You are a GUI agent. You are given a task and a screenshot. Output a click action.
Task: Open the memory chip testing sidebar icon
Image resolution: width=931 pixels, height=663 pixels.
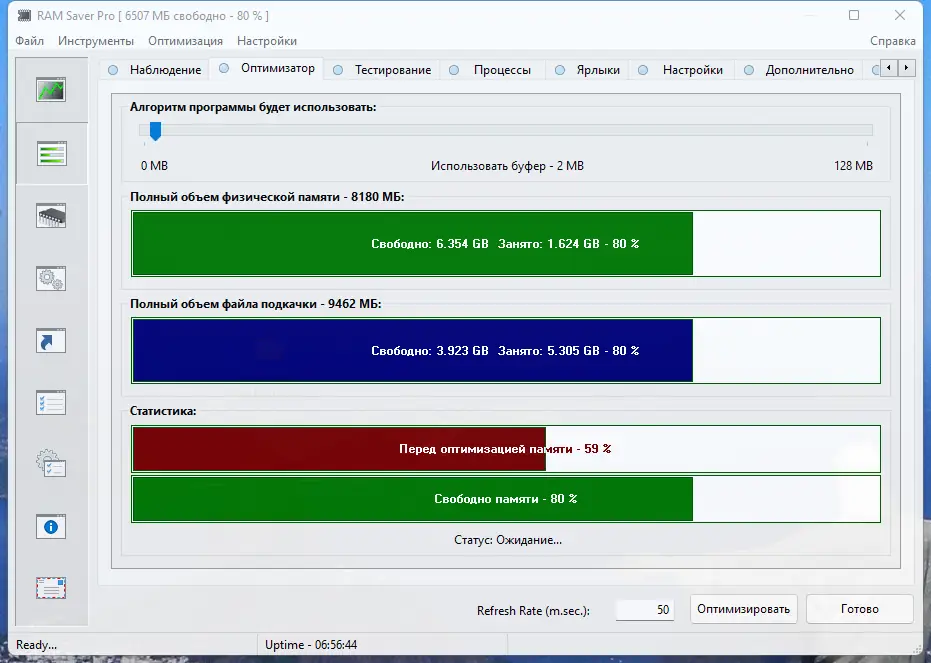[x=51, y=216]
